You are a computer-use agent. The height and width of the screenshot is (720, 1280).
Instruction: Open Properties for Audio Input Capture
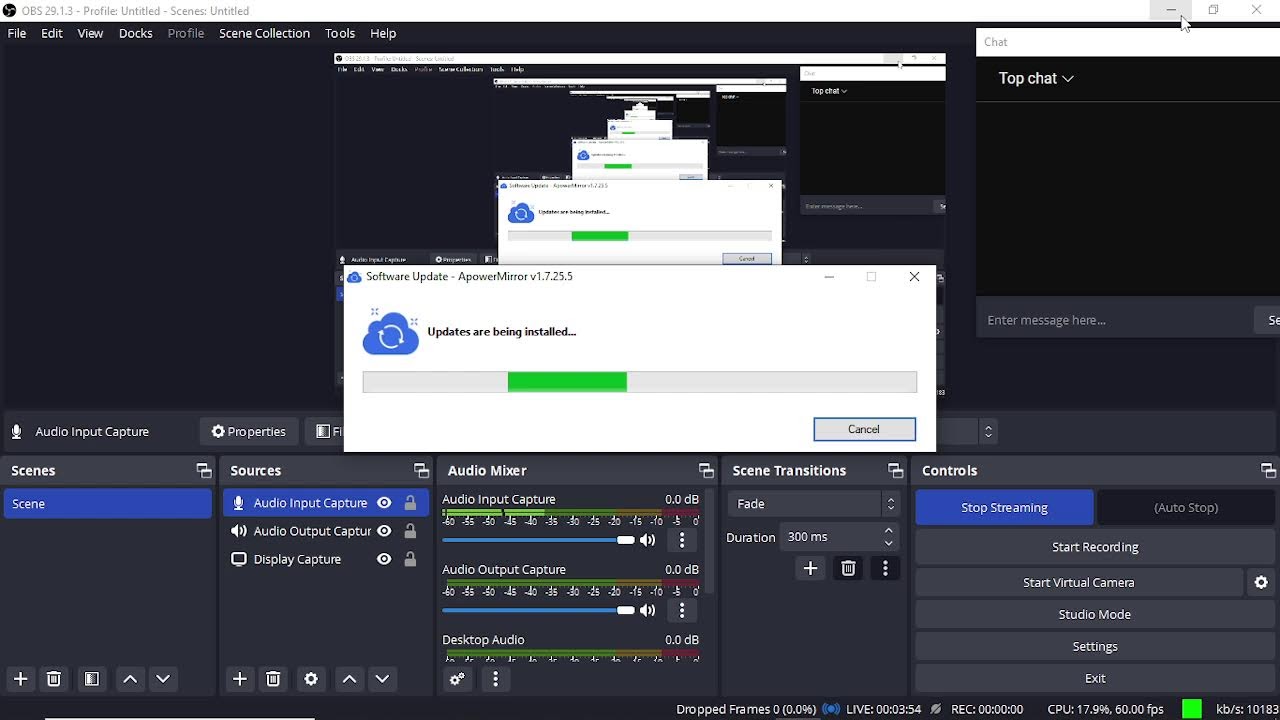(249, 432)
